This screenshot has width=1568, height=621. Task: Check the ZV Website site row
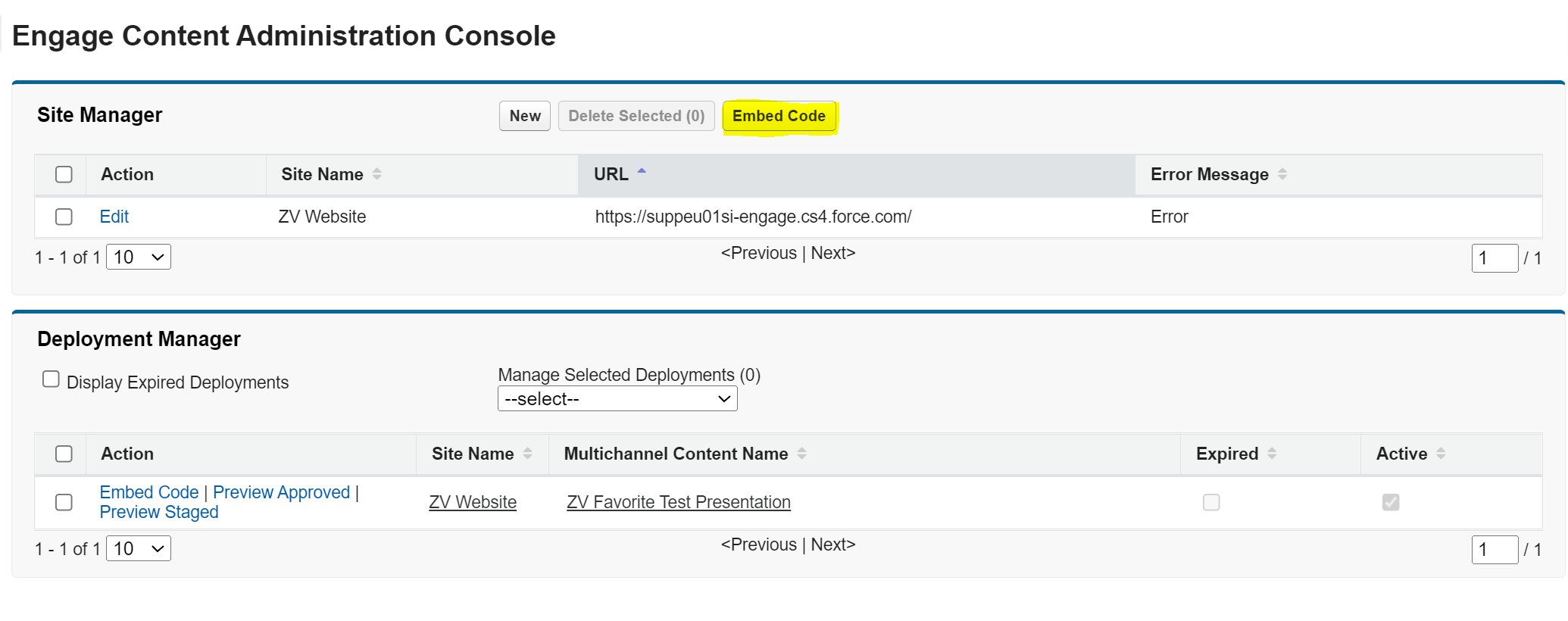point(64,217)
